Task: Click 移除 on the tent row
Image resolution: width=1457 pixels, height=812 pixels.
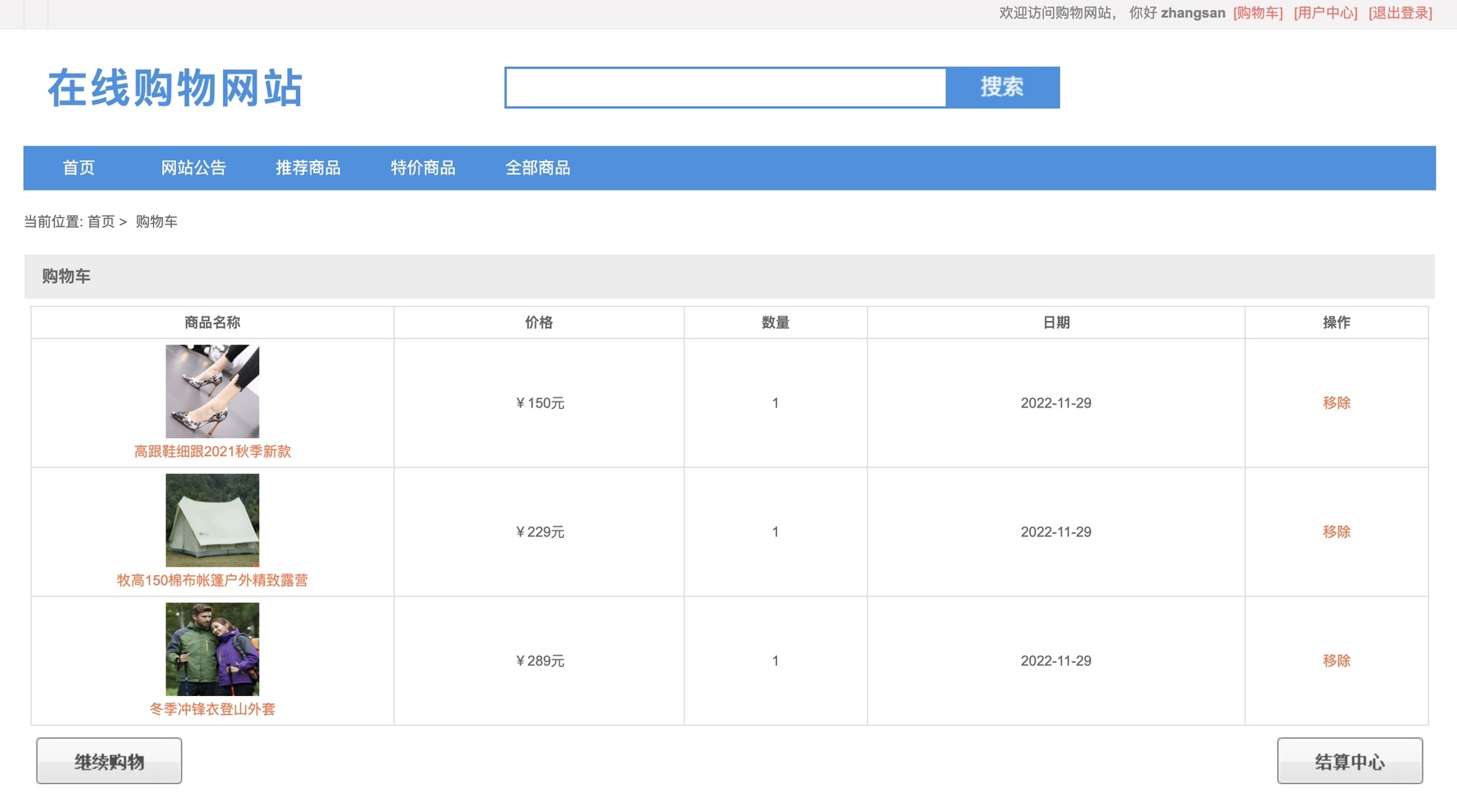Action: pyautogui.click(x=1337, y=532)
